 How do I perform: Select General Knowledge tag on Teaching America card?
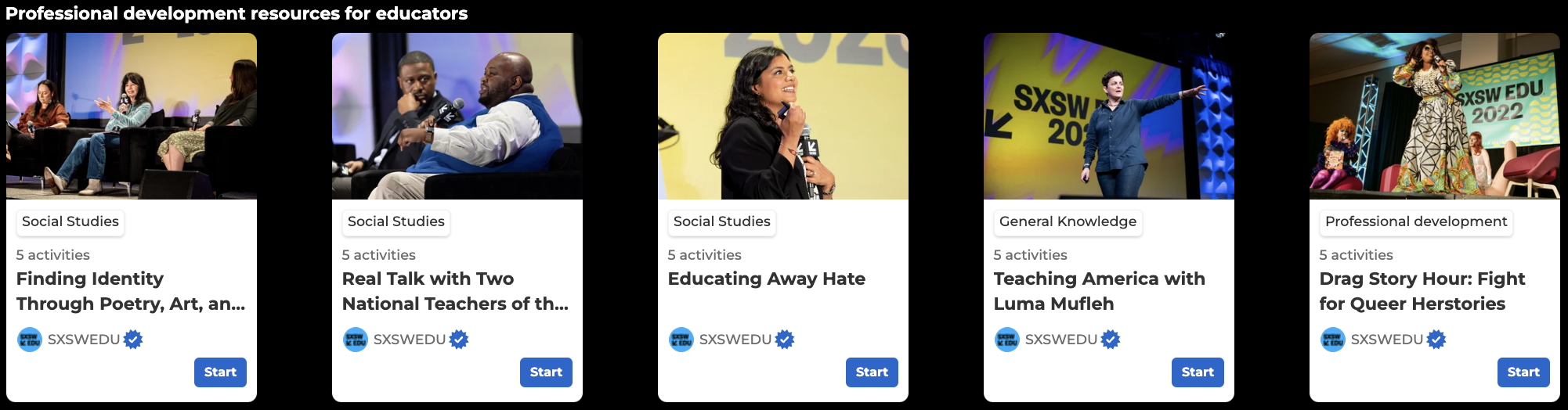(x=1068, y=222)
